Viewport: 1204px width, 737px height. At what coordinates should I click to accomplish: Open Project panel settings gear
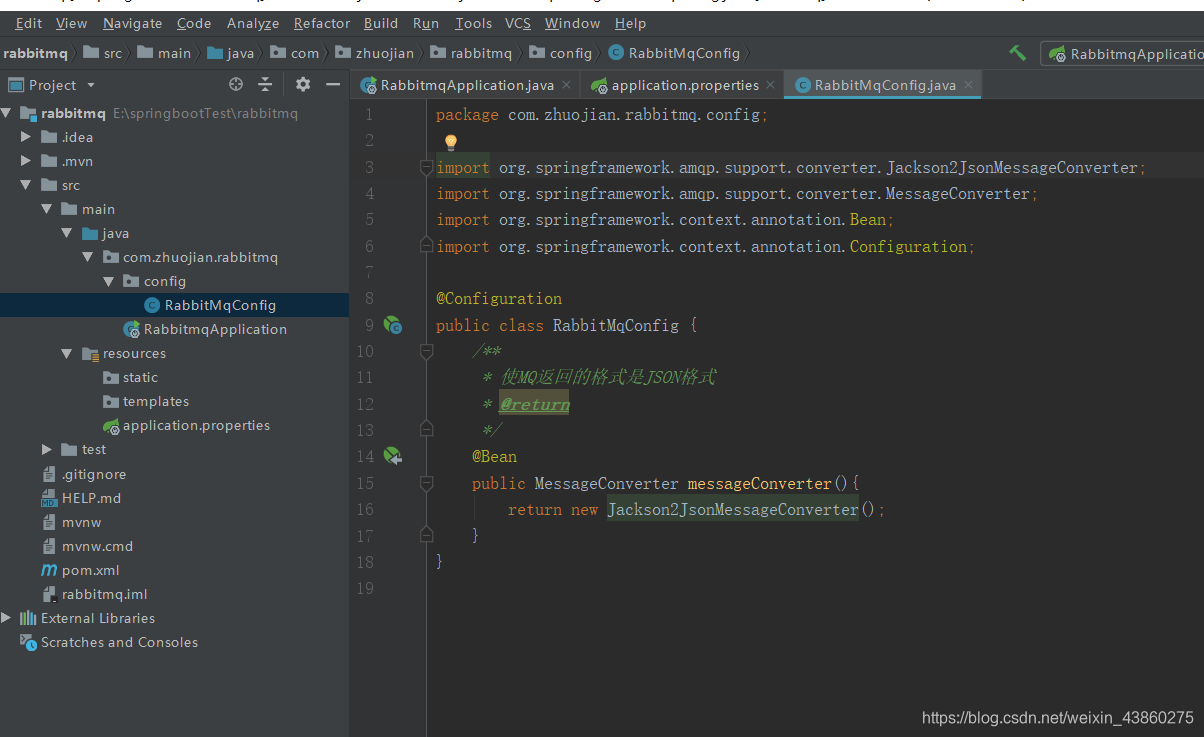(303, 85)
